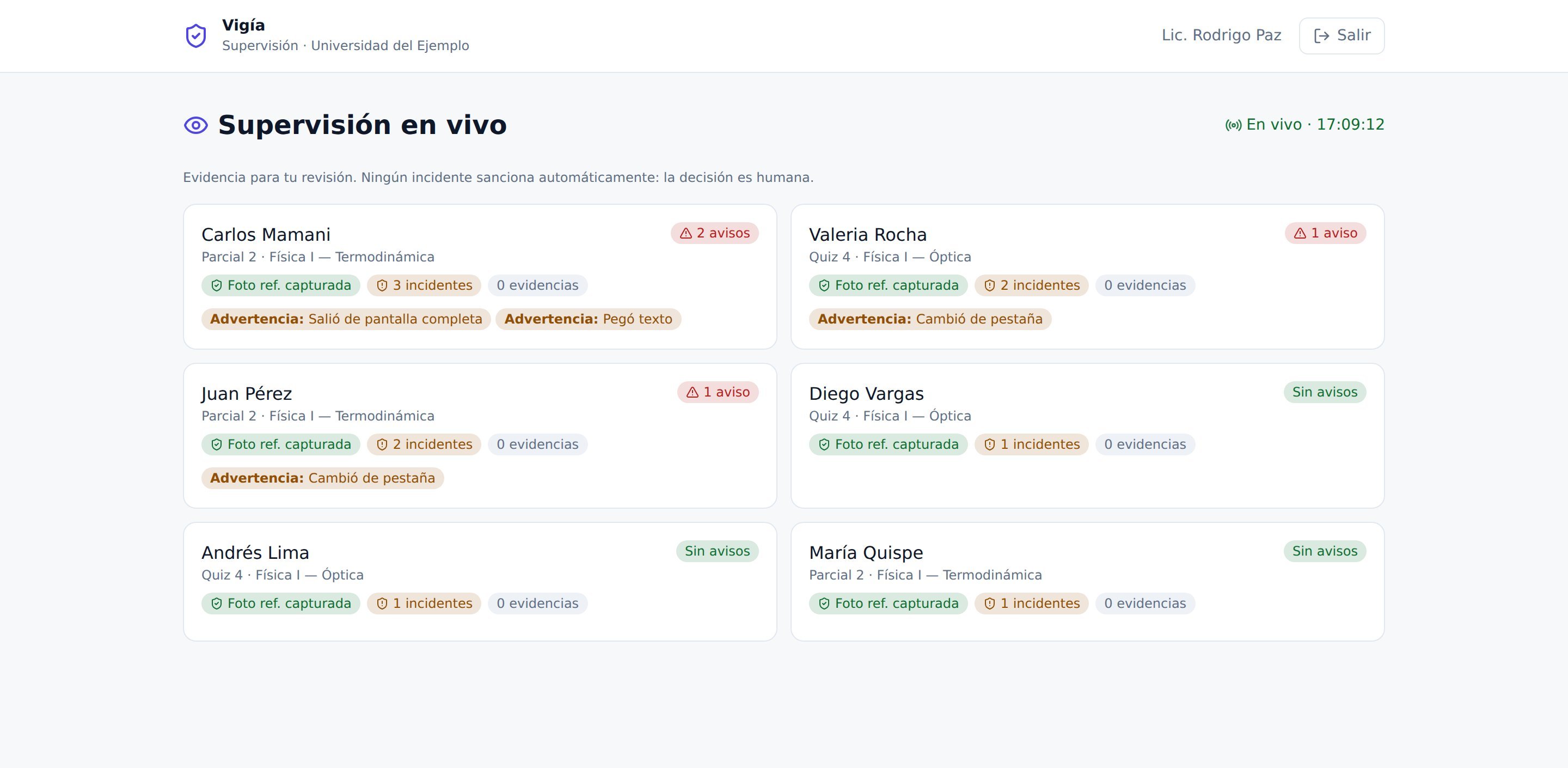Screen dimensions: 1568x768
Task: Click the green shield icon in María Quispe's card
Action: pos(824,604)
